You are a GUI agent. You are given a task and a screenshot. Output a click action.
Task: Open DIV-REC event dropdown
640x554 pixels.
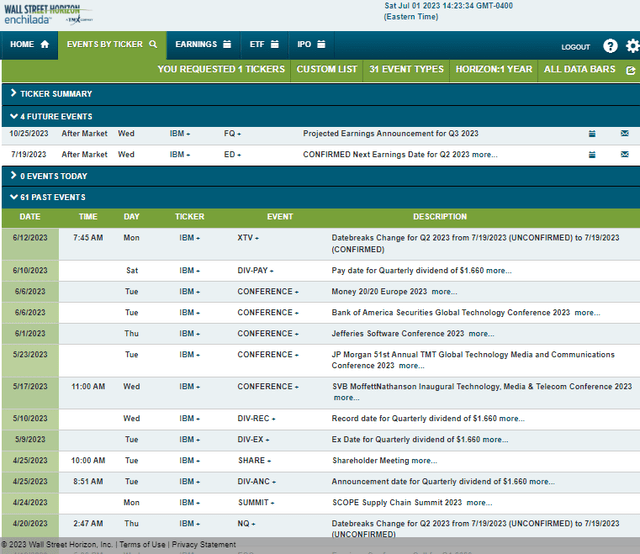(x=256, y=418)
